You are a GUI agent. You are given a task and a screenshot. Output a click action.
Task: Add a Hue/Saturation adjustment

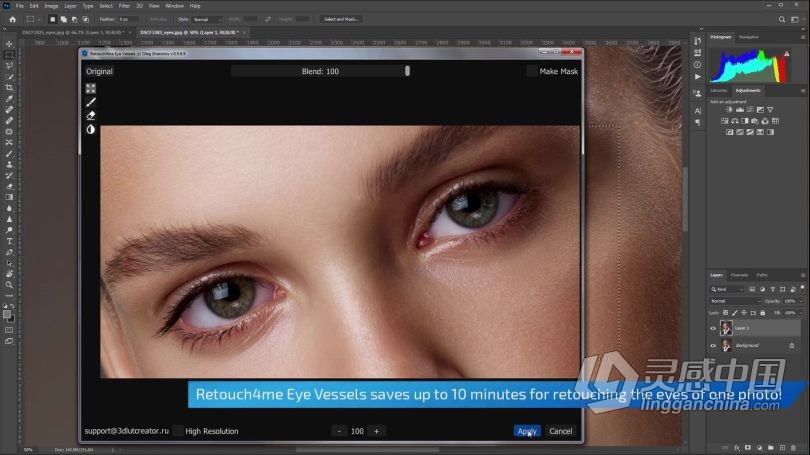(724, 121)
